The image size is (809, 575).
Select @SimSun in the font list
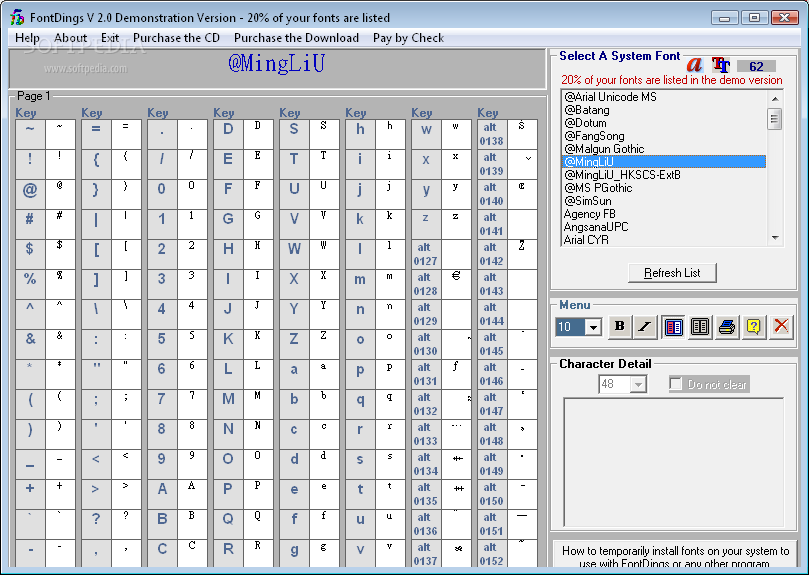click(664, 201)
